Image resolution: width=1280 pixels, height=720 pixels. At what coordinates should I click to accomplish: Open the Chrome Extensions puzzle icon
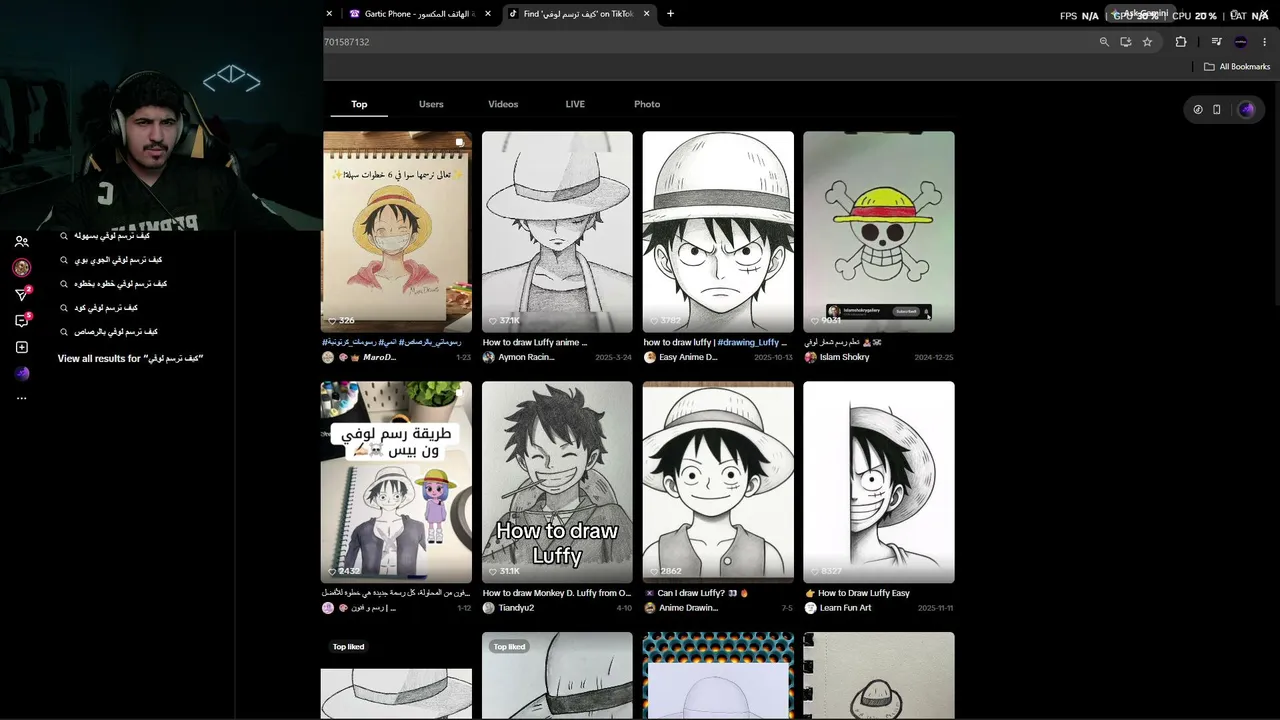(1181, 42)
